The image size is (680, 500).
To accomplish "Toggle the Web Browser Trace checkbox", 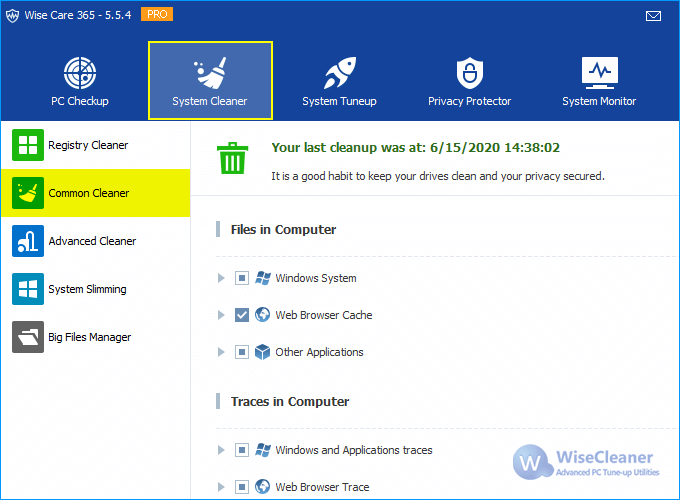I will (242, 487).
